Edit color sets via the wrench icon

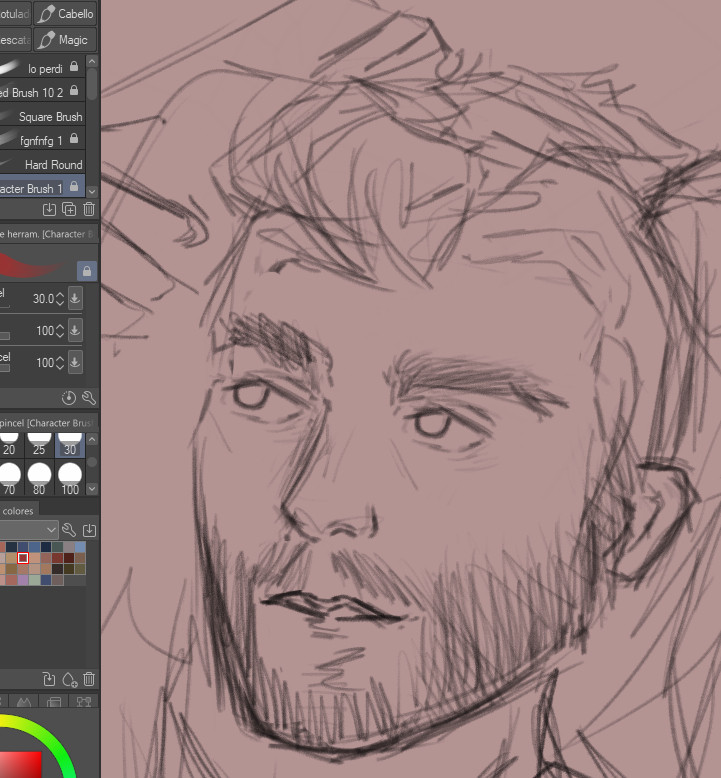(69, 530)
